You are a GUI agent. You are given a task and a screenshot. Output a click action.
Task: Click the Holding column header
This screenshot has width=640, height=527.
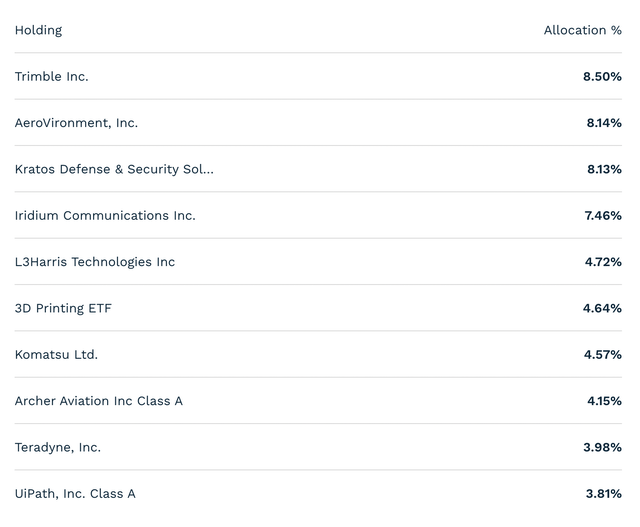38,30
